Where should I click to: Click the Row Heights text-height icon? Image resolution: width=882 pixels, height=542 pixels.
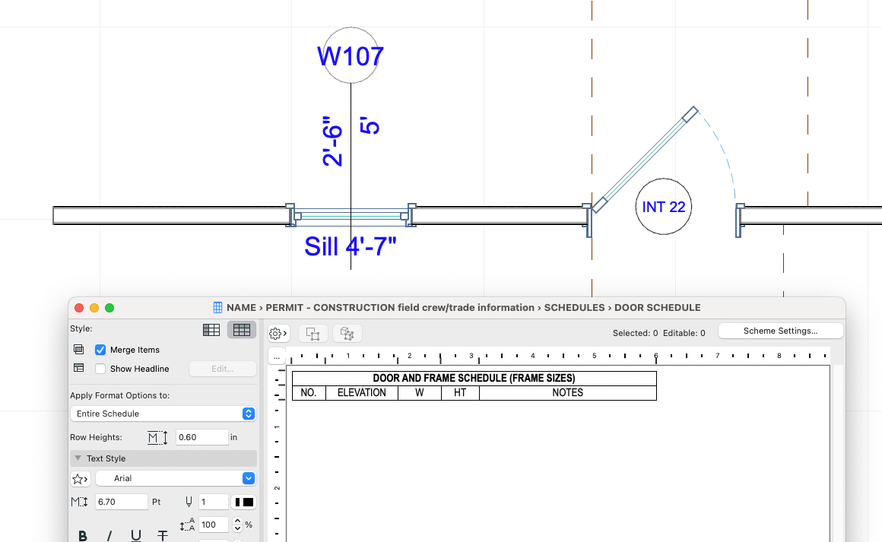(158, 437)
